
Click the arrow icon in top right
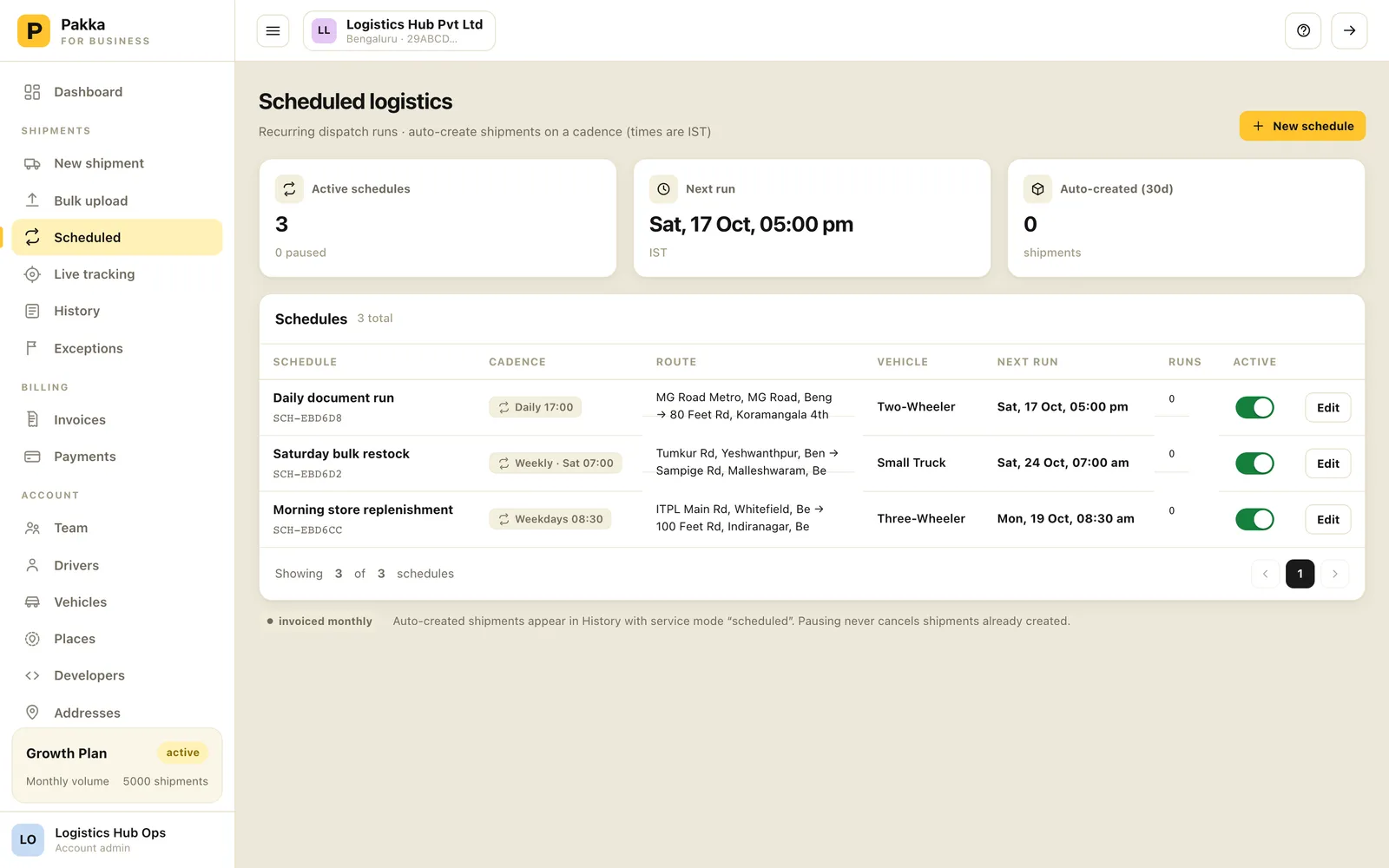[1349, 31]
